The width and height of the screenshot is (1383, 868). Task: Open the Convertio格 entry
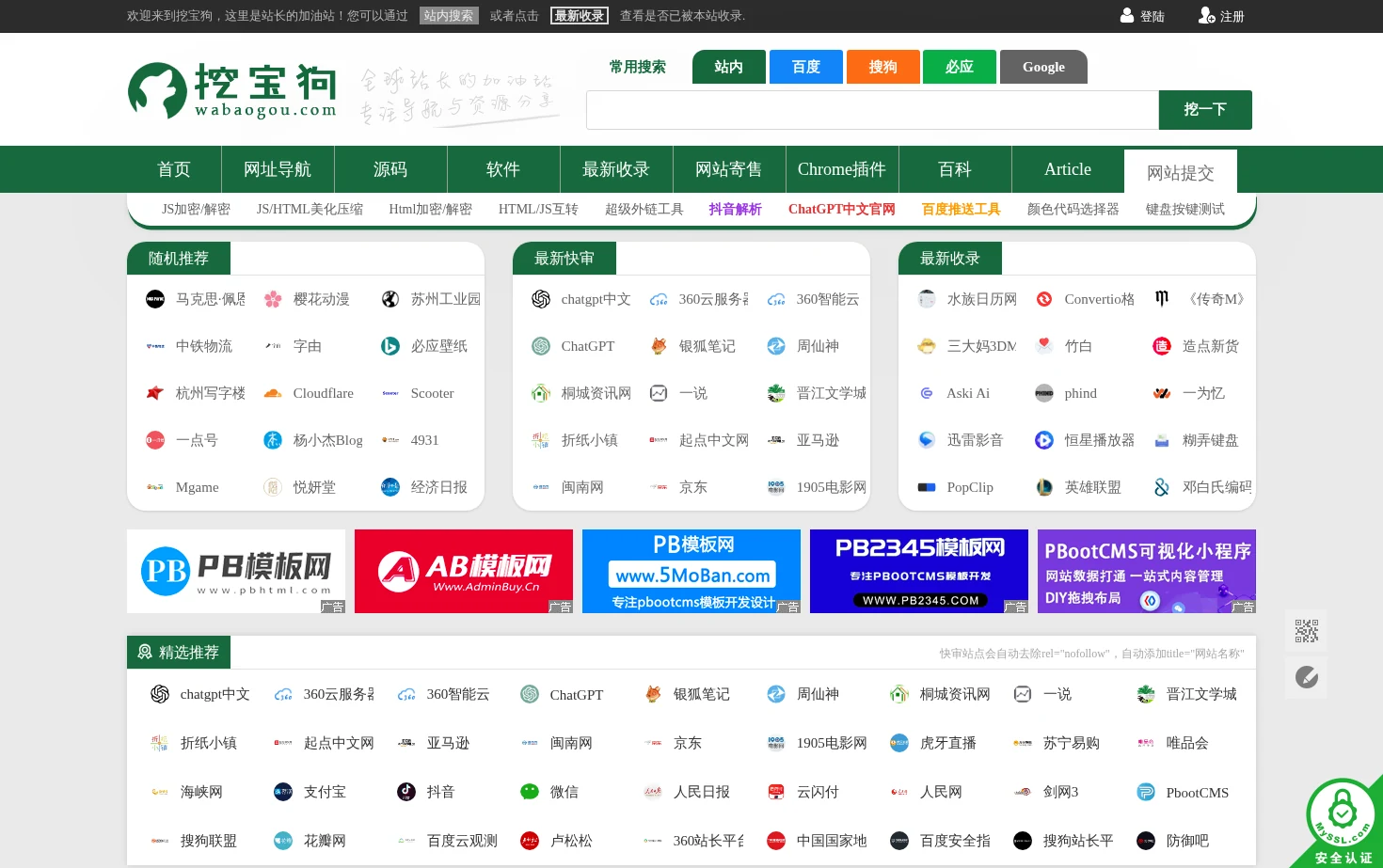(x=1086, y=299)
